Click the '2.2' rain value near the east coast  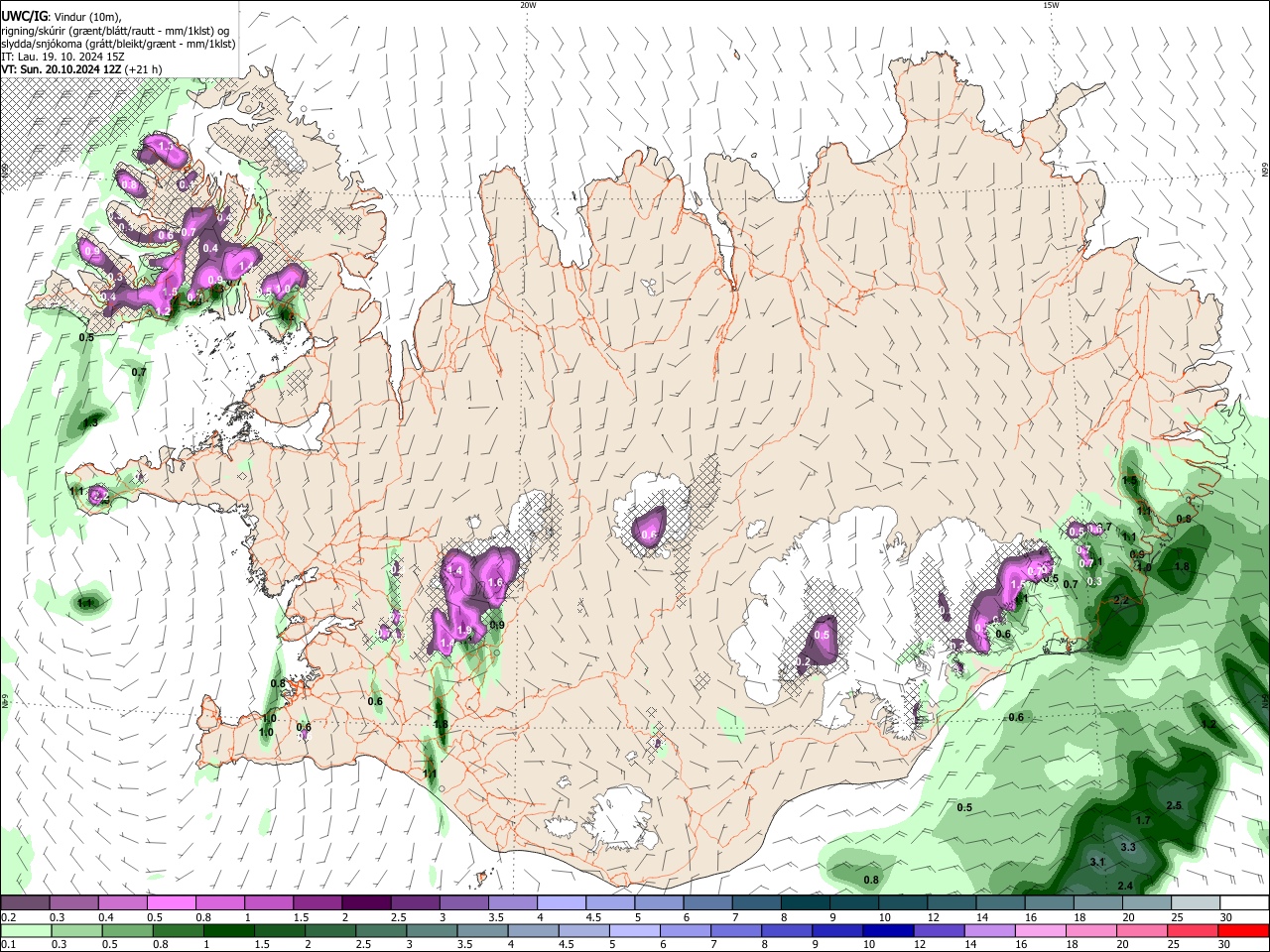(1122, 601)
